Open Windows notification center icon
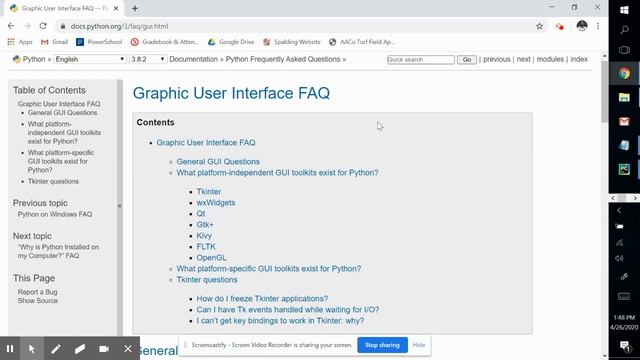Viewport: 640px width, 360px height. (x=624, y=347)
